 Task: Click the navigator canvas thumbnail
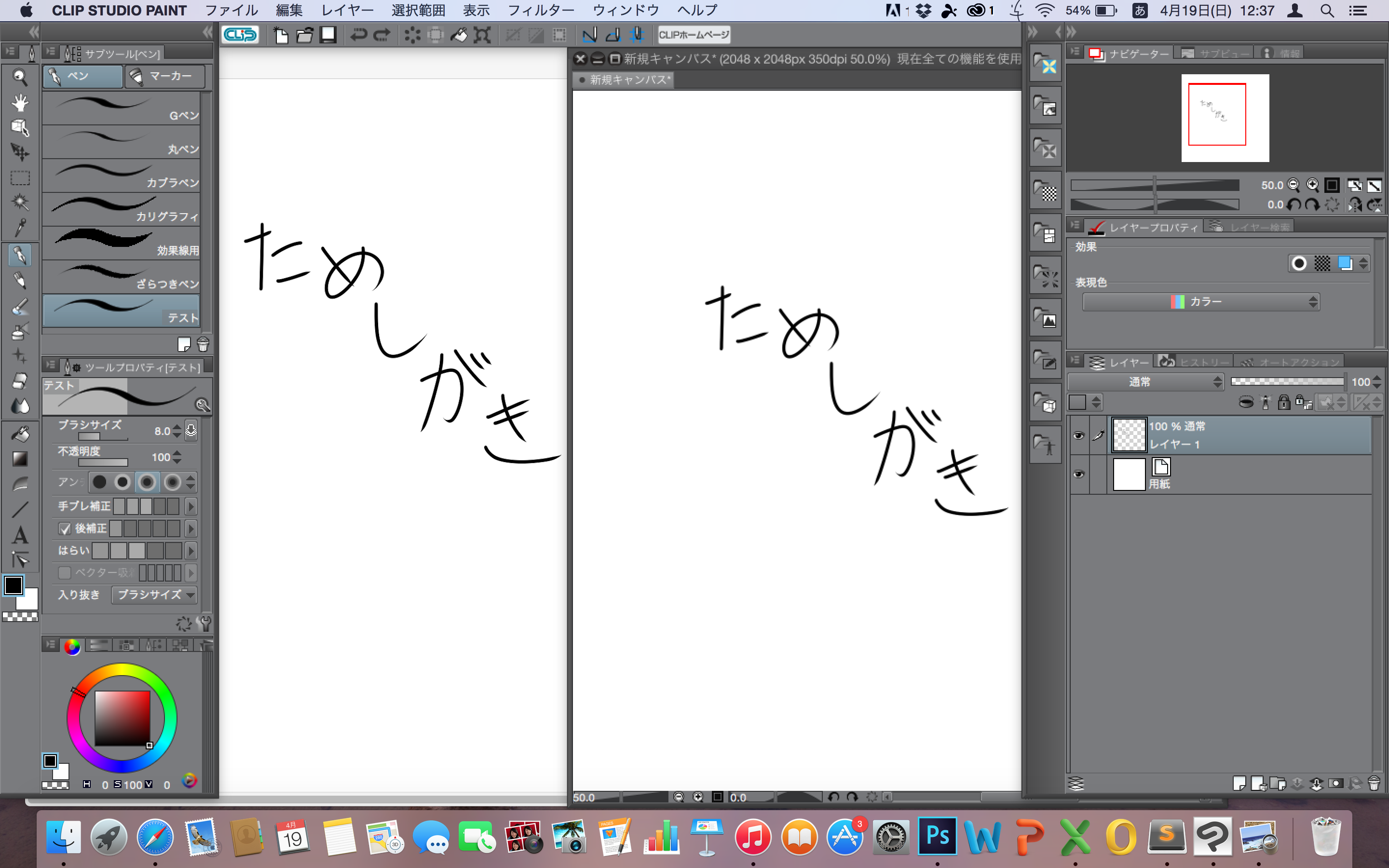point(1225,118)
